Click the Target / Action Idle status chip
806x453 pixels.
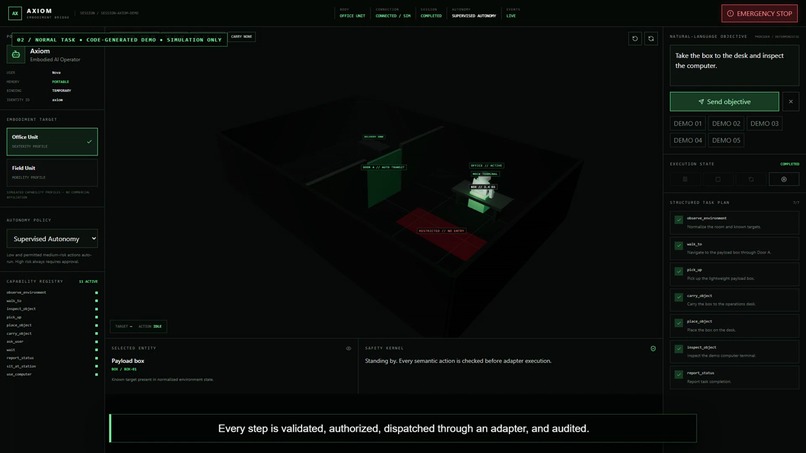[138, 327]
